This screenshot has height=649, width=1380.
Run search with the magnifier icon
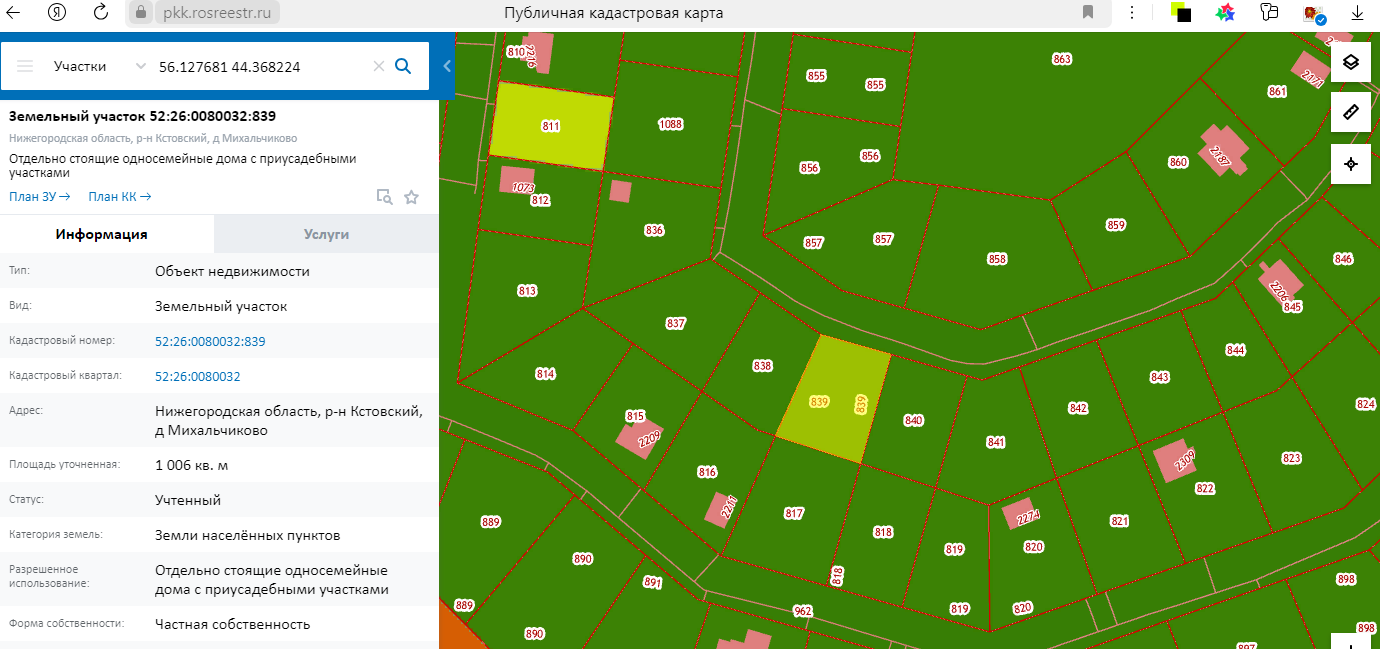click(x=404, y=66)
